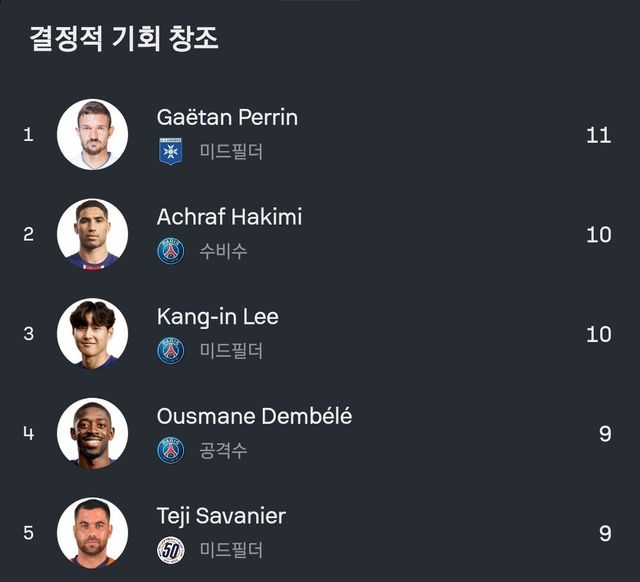Screen dimensions: 640x582
Task: Click the 수비수 position label for Hakimi
Action: coord(223,251)
